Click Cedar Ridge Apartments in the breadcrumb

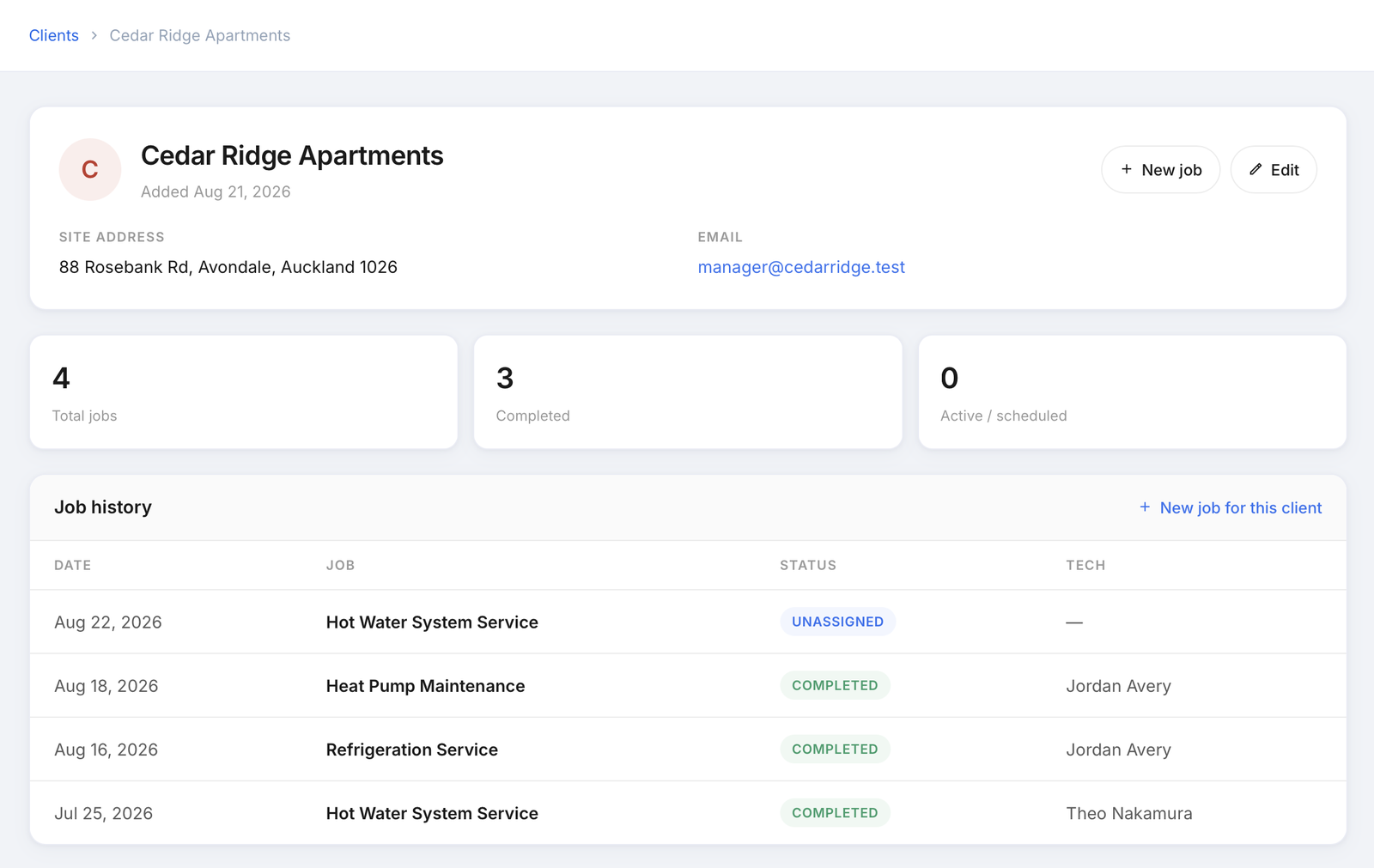click(x=200, y=35)
